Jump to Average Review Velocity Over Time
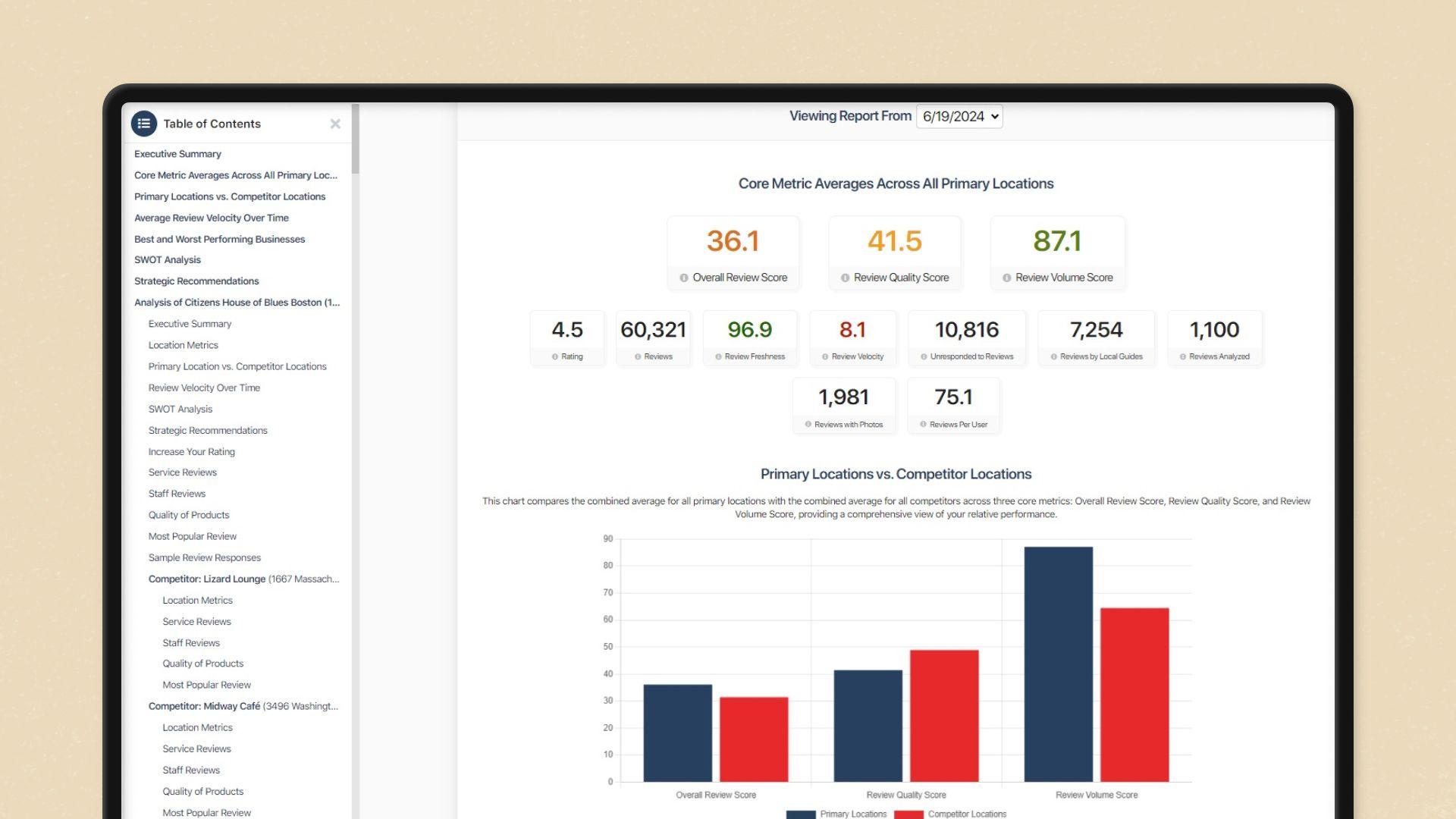The height and width of the screenshot is (819, 1456). [211, 218]
